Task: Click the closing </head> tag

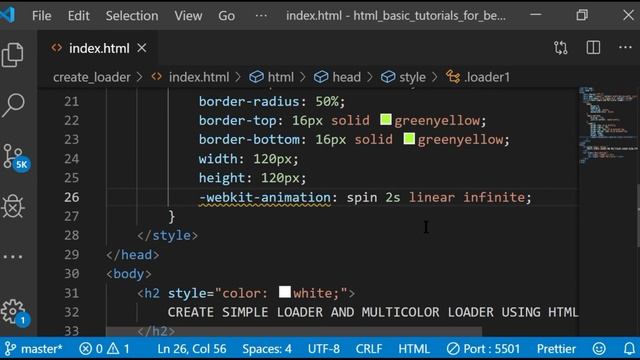Action: point(133,255)
